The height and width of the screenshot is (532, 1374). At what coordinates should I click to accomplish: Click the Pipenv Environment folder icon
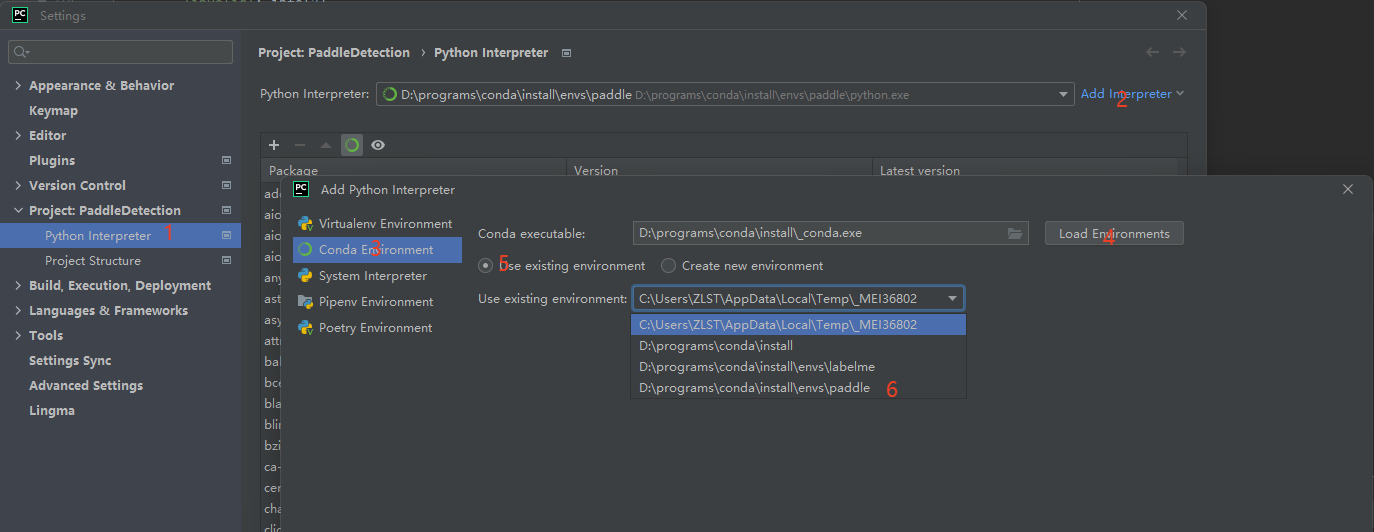click(x=306, y=302)
